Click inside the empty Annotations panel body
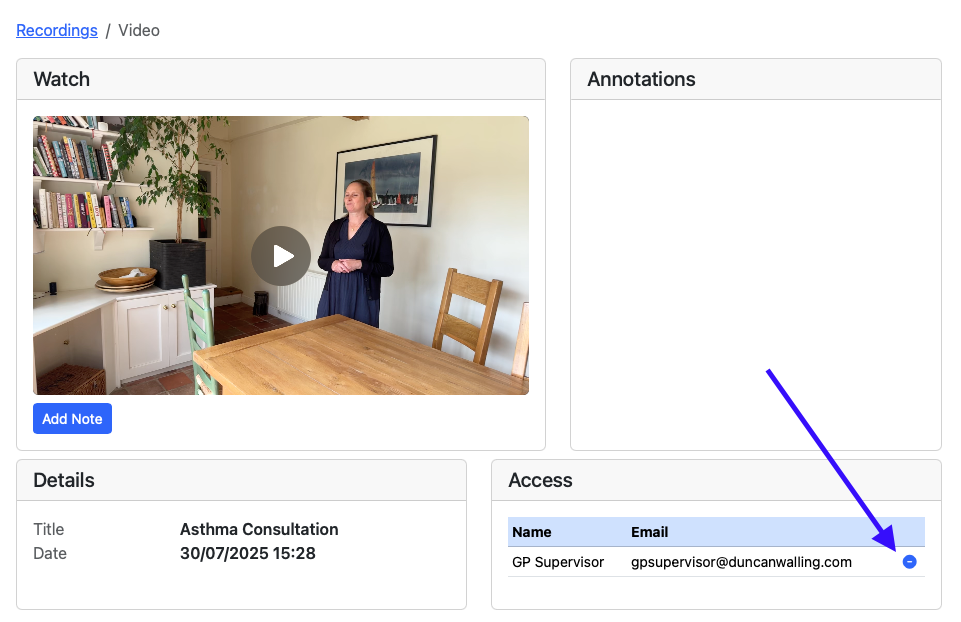The height and width of the screenshot is (622, 961). (x=755, y=270)
